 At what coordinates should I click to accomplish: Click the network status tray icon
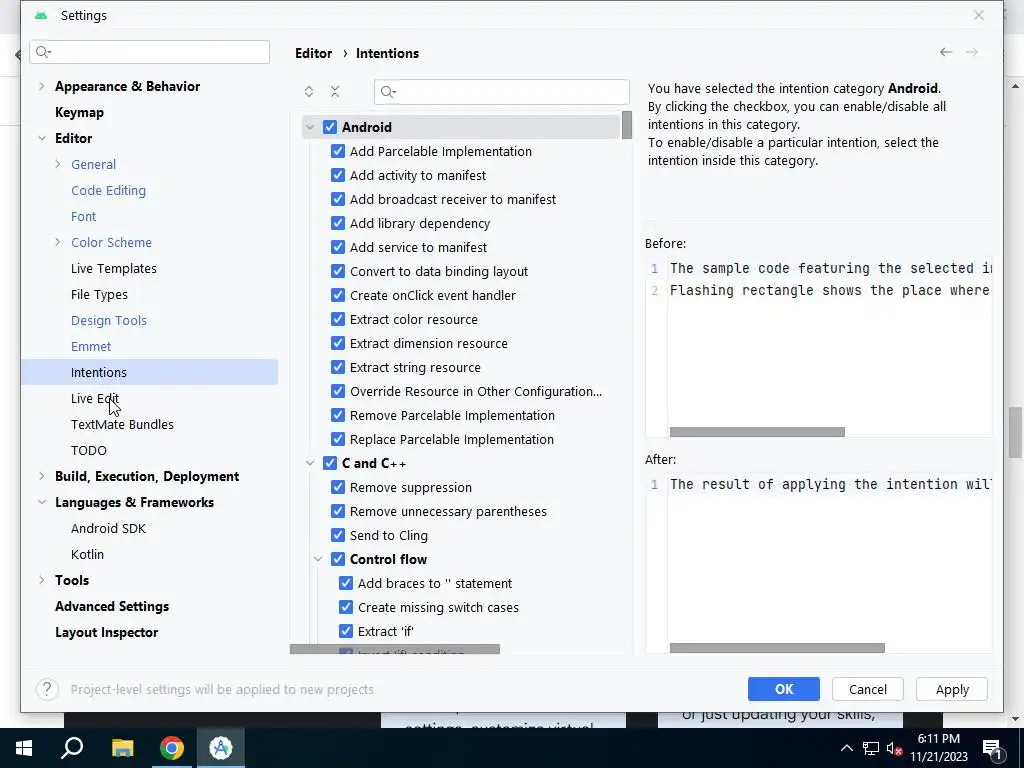coord(871,748)
